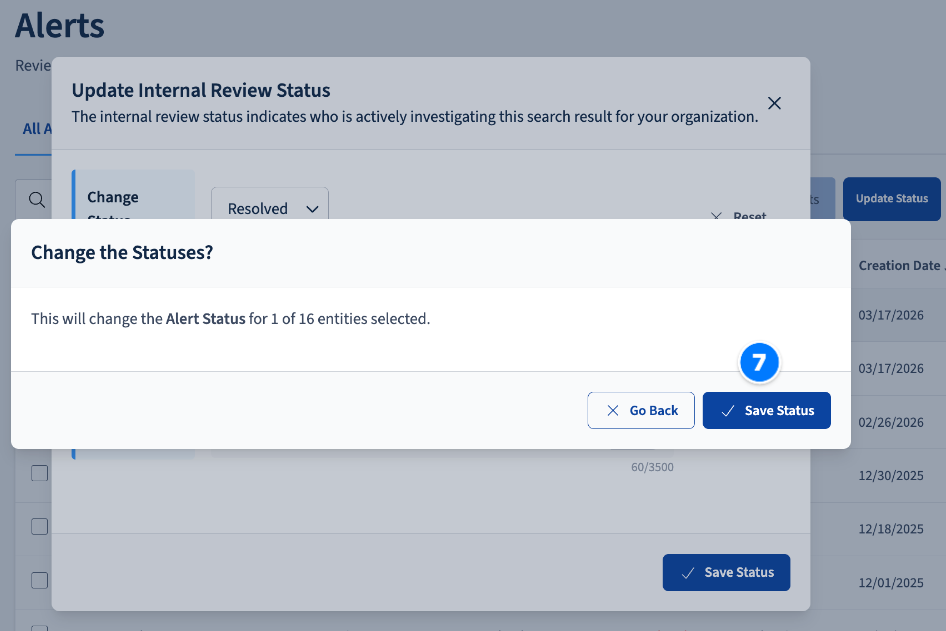
Task: Sort by the Creation Date column header
Action: [x=900, y=265]
